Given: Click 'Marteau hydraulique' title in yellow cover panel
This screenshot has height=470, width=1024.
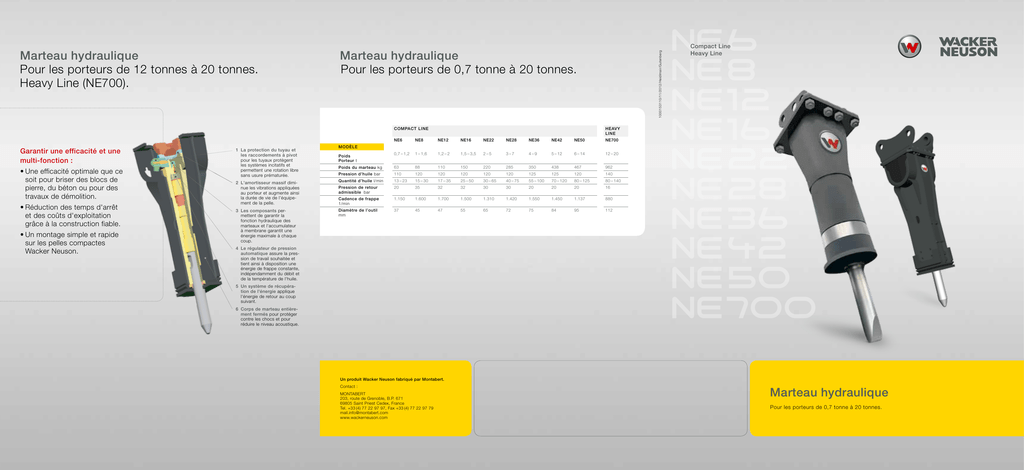Looking at the screenshot, I should 829,392.
